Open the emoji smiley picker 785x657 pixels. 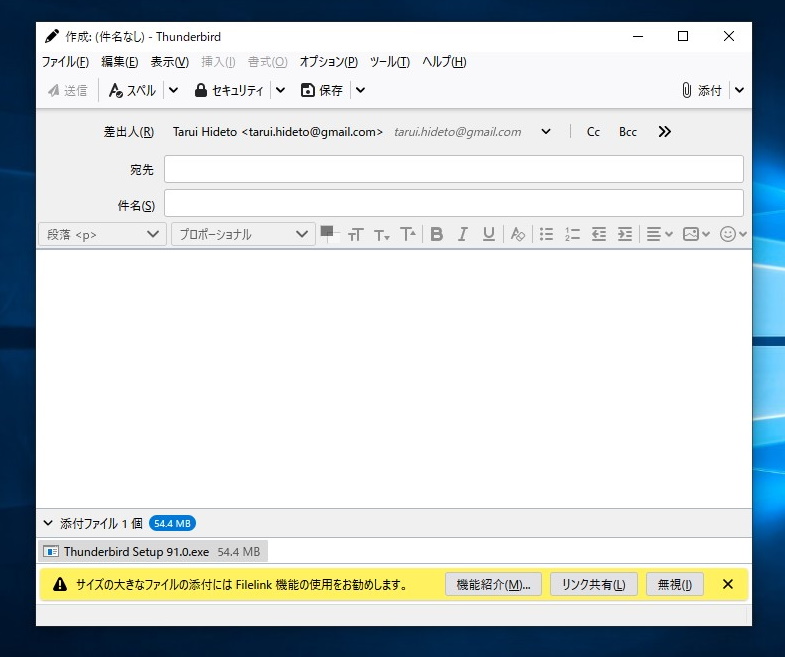(x=733, y=234)
